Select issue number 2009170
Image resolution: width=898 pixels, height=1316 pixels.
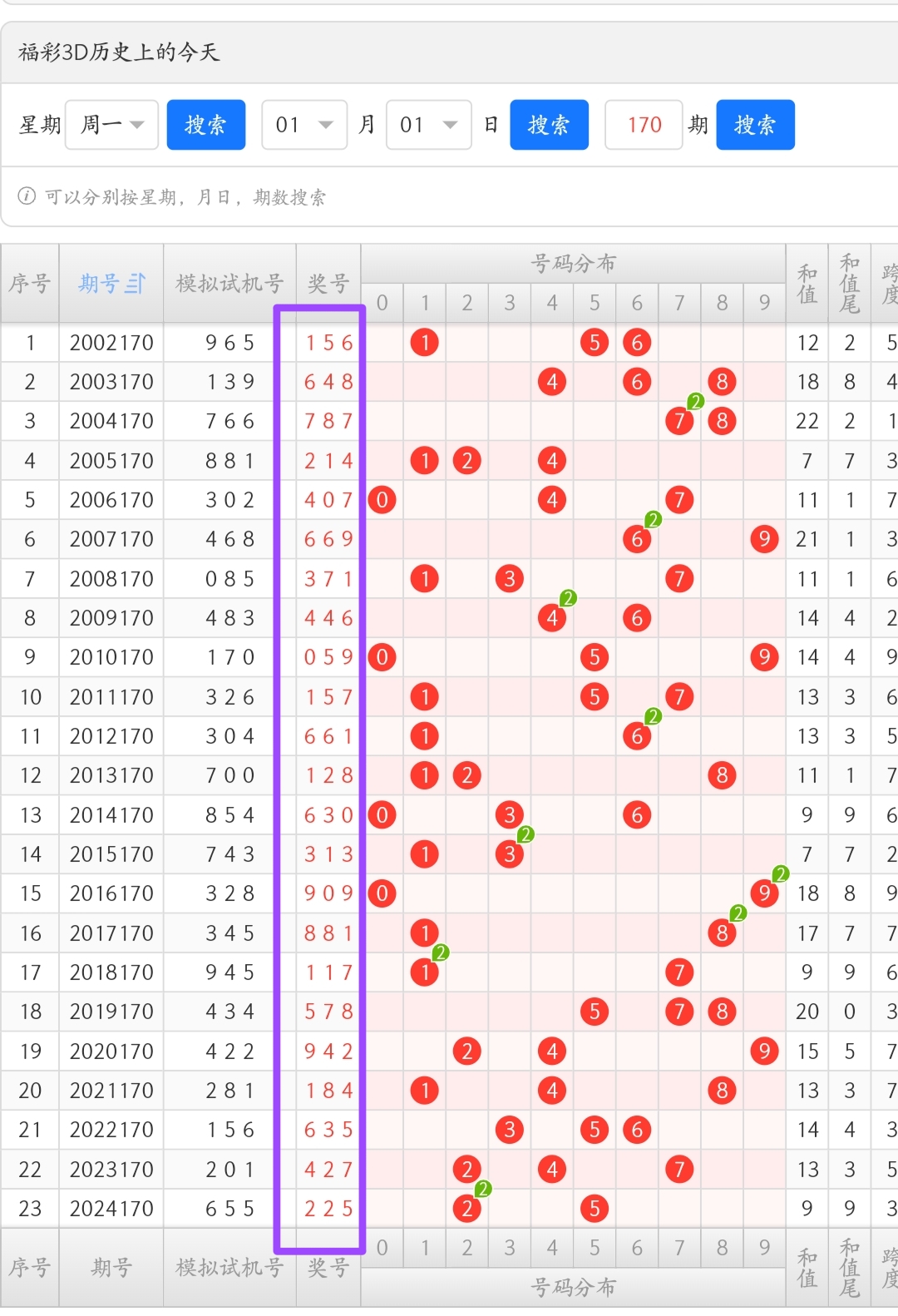111,618
